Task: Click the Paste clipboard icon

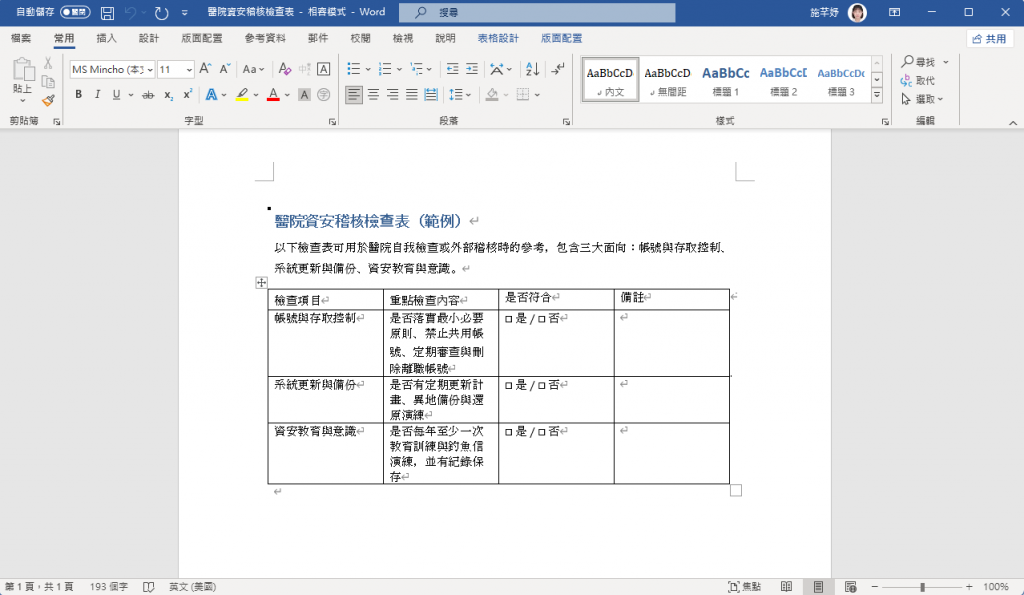Action: pos(22,70)
